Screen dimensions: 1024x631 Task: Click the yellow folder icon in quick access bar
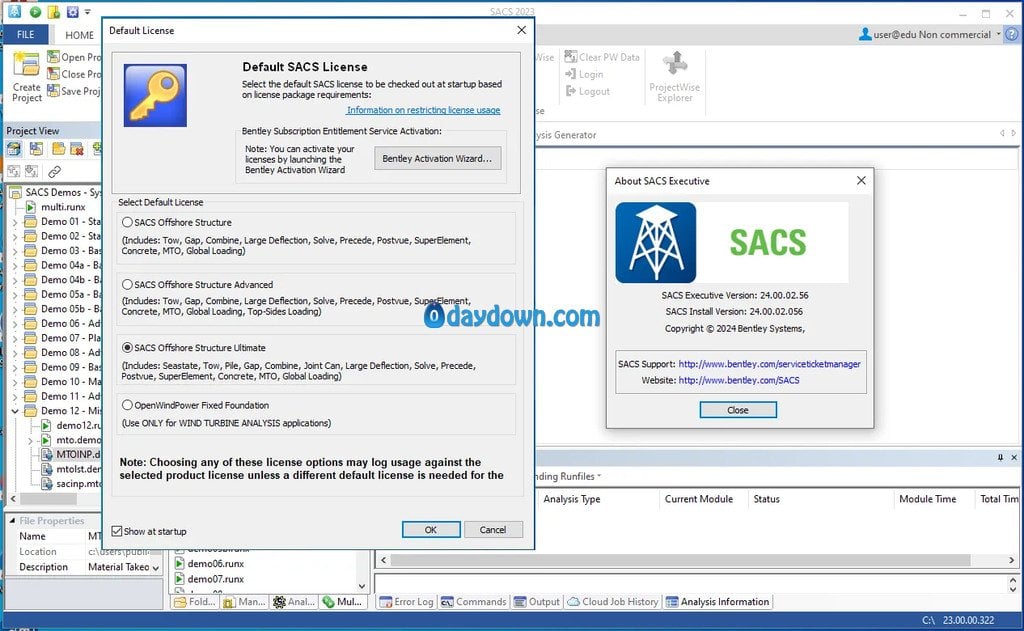(54, 12)
